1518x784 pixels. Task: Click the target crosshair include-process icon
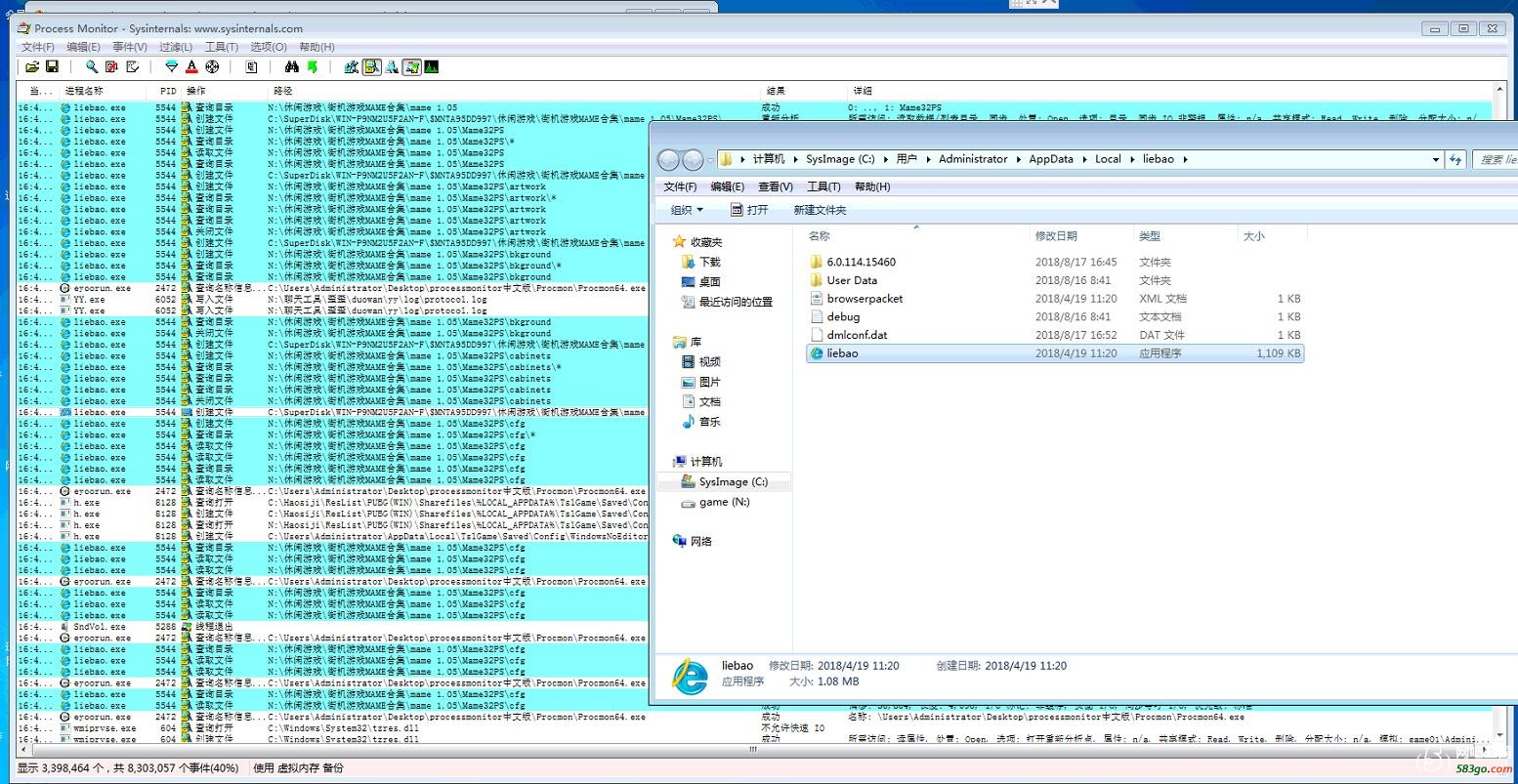pos(212,67)
